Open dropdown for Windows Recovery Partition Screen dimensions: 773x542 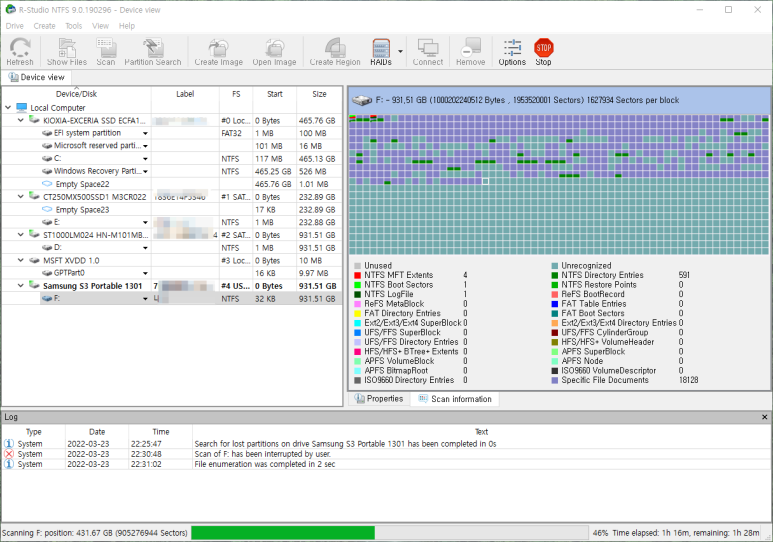click(145, 171)
